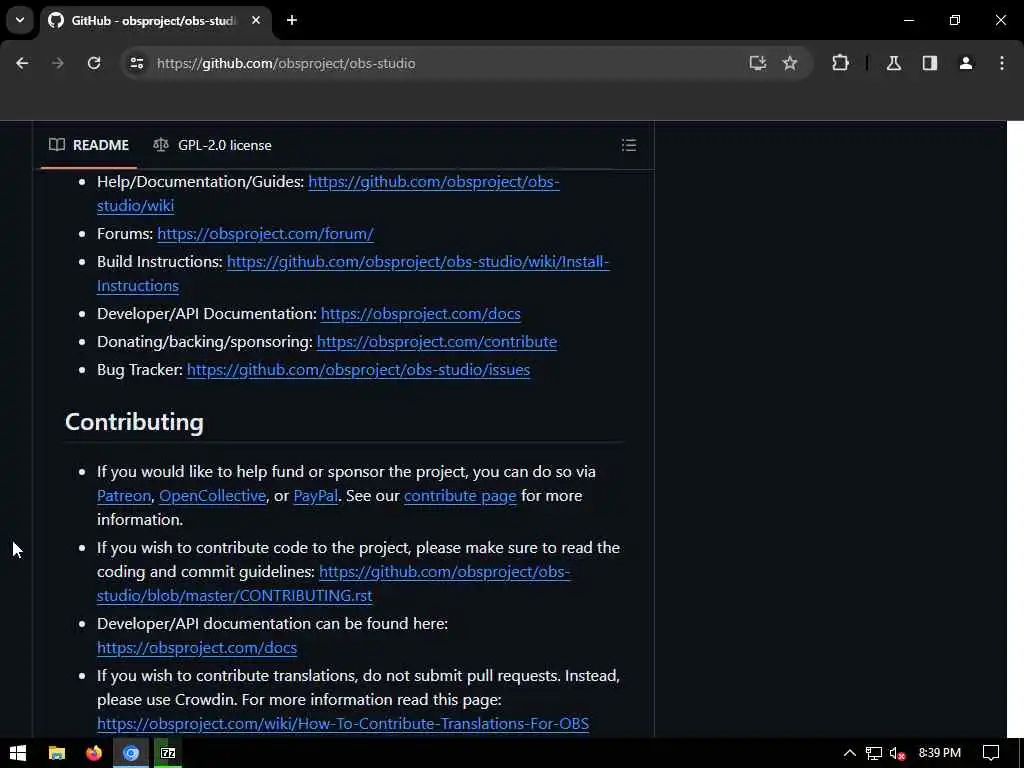Viewport: 1024px width, 768px height.
Task: Open obsproject.com/docs link in Contributing section
Action: click(197, 648)
